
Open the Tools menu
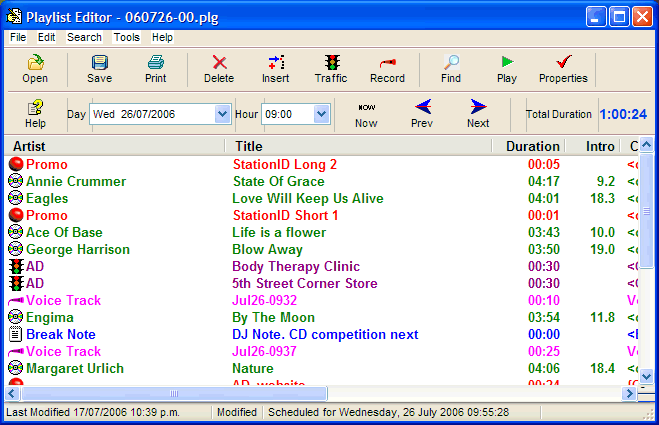[x=127, y=37]
